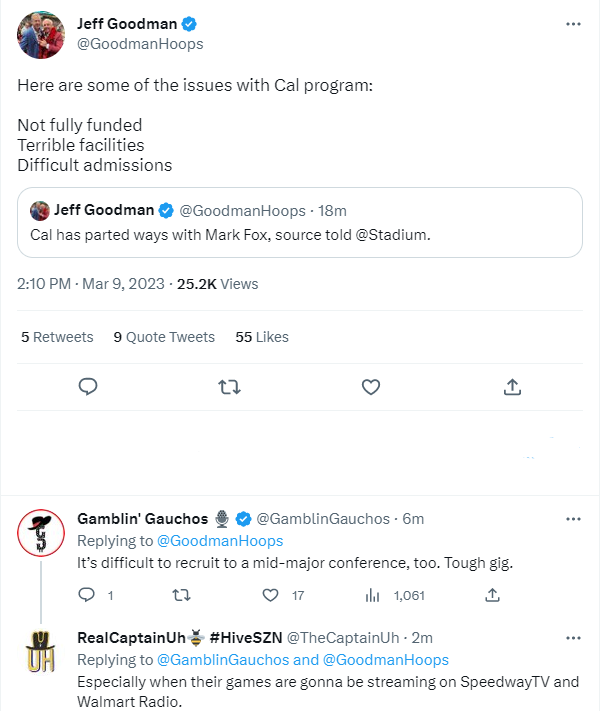Open the @GoodmanHoops handle under author name
This screenshot has width=609, height=711.
pyautogui.click(x=140, y=44)
